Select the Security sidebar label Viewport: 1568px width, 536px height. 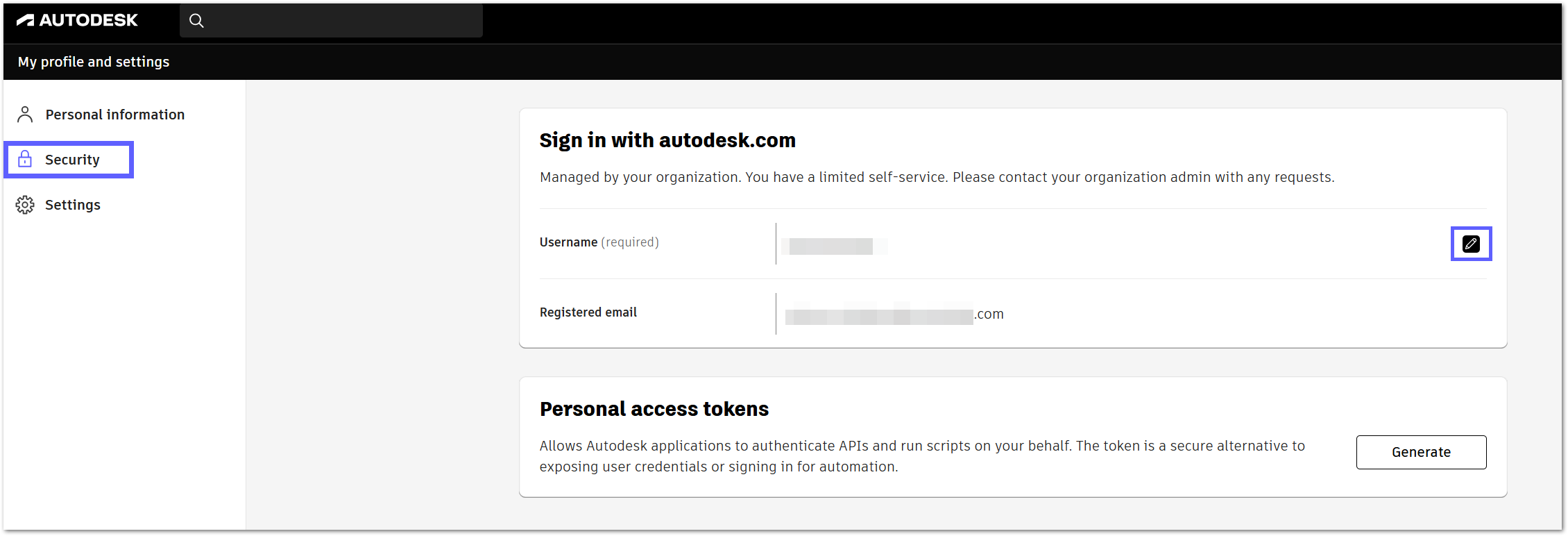pyautogui.click(x=72, y=160)
